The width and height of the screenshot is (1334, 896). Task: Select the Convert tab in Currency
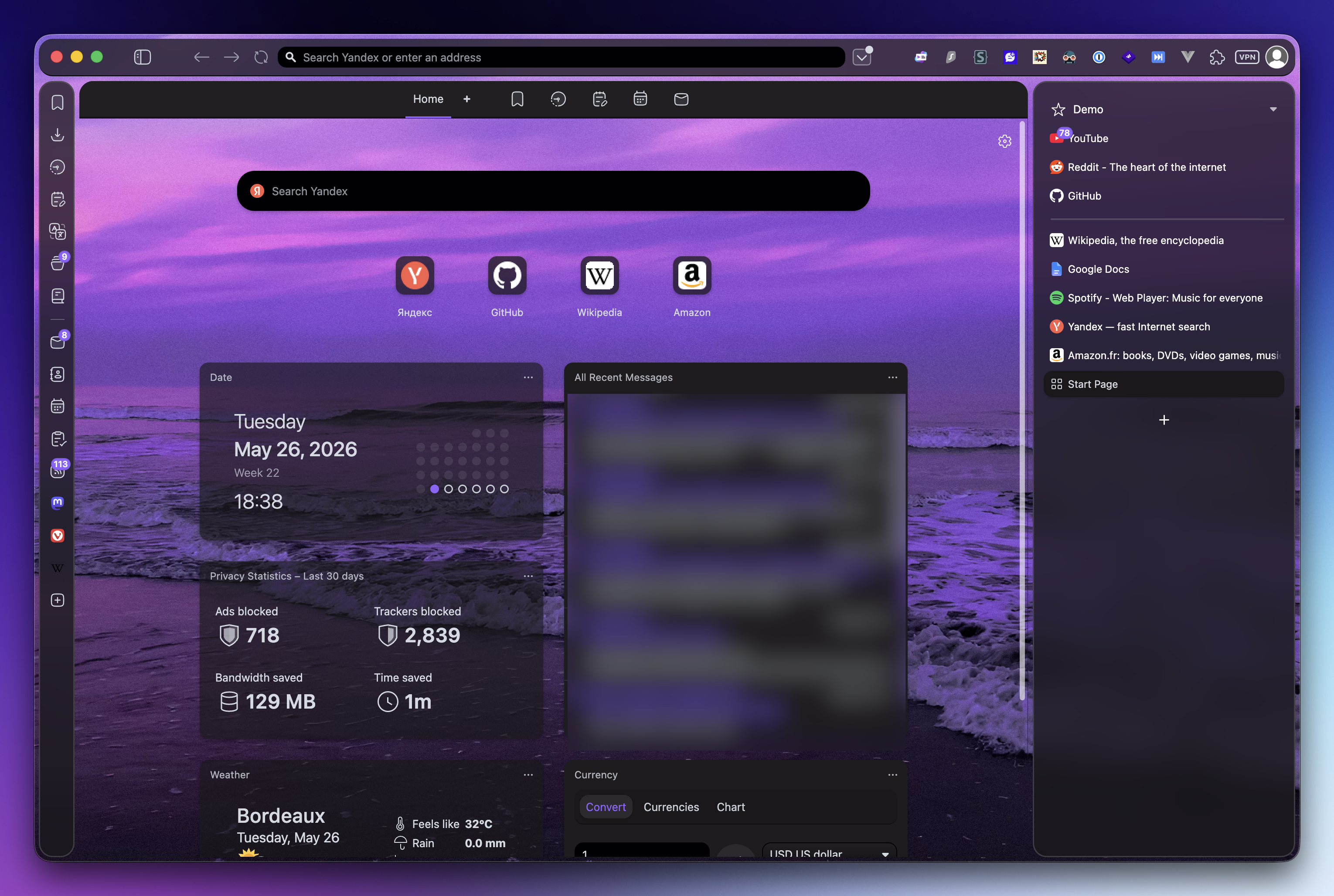[x=606, y=807]
